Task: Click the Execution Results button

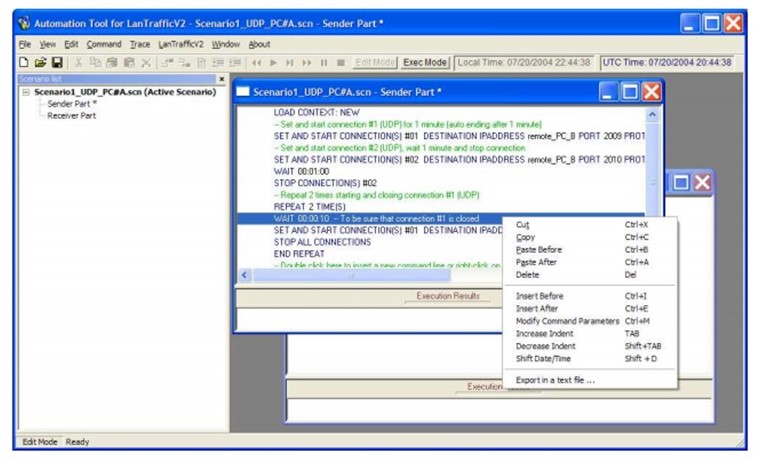Action: tap(447, 296)
